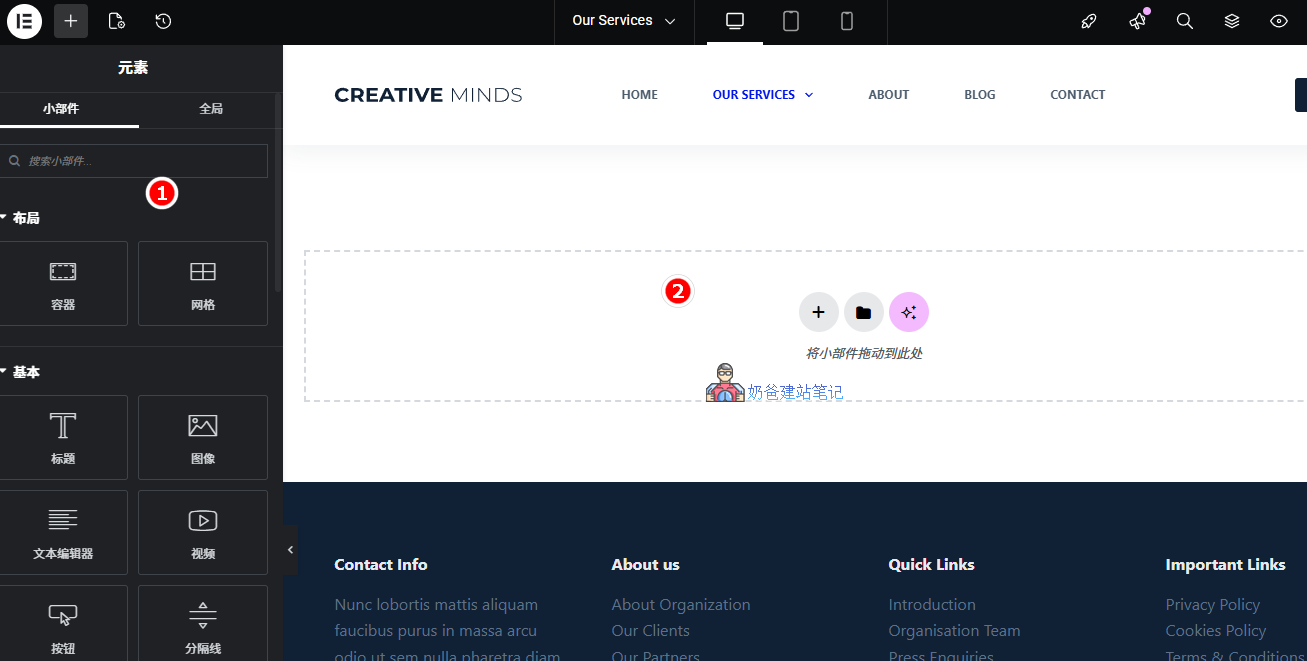The width and height of the screenshot is (1307, 661).
Task: Open the Finder search tool
Action: pyautogui.click(x=1185, y=21)
